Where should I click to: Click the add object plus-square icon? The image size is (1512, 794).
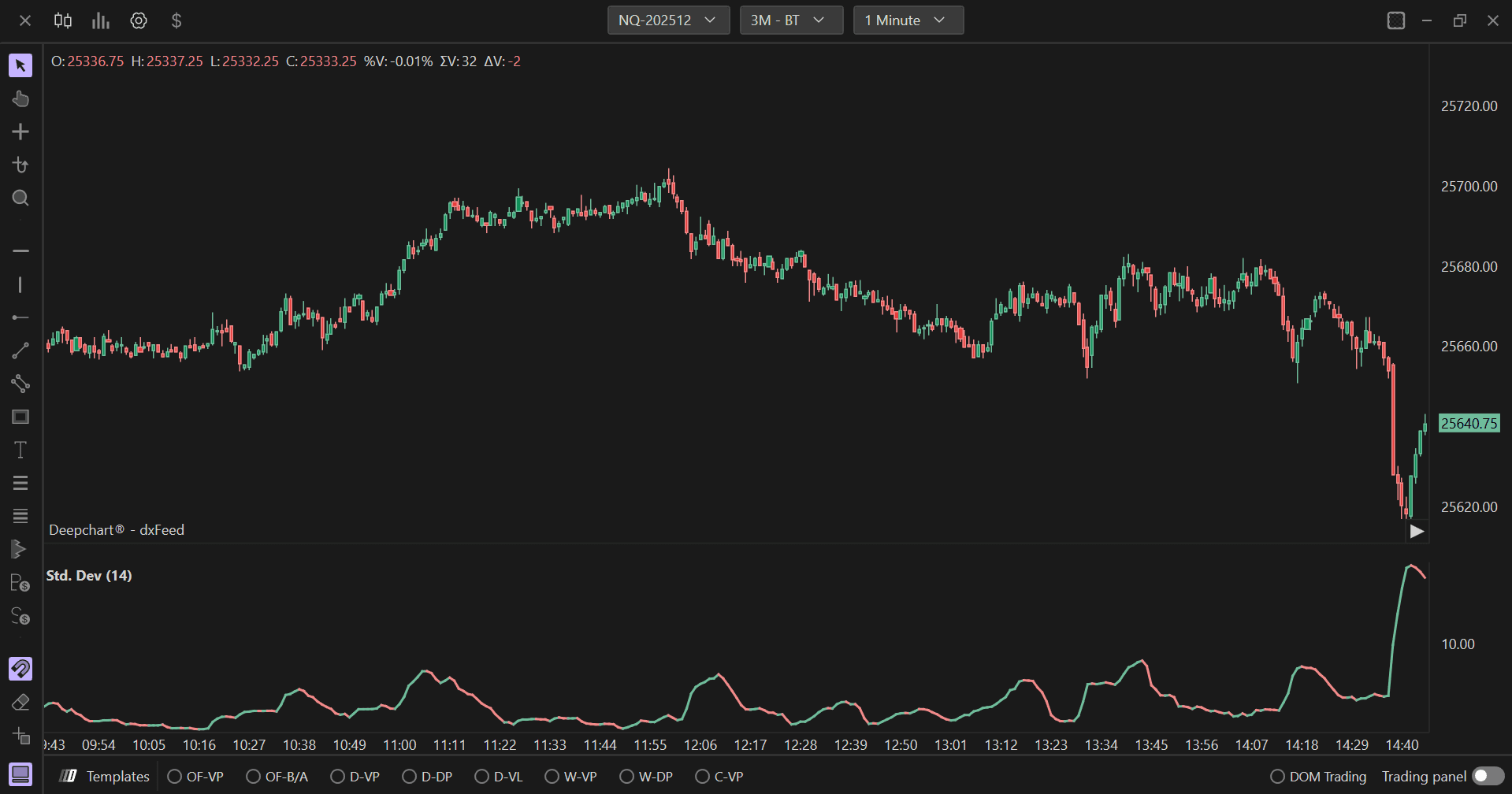(20, 736)
